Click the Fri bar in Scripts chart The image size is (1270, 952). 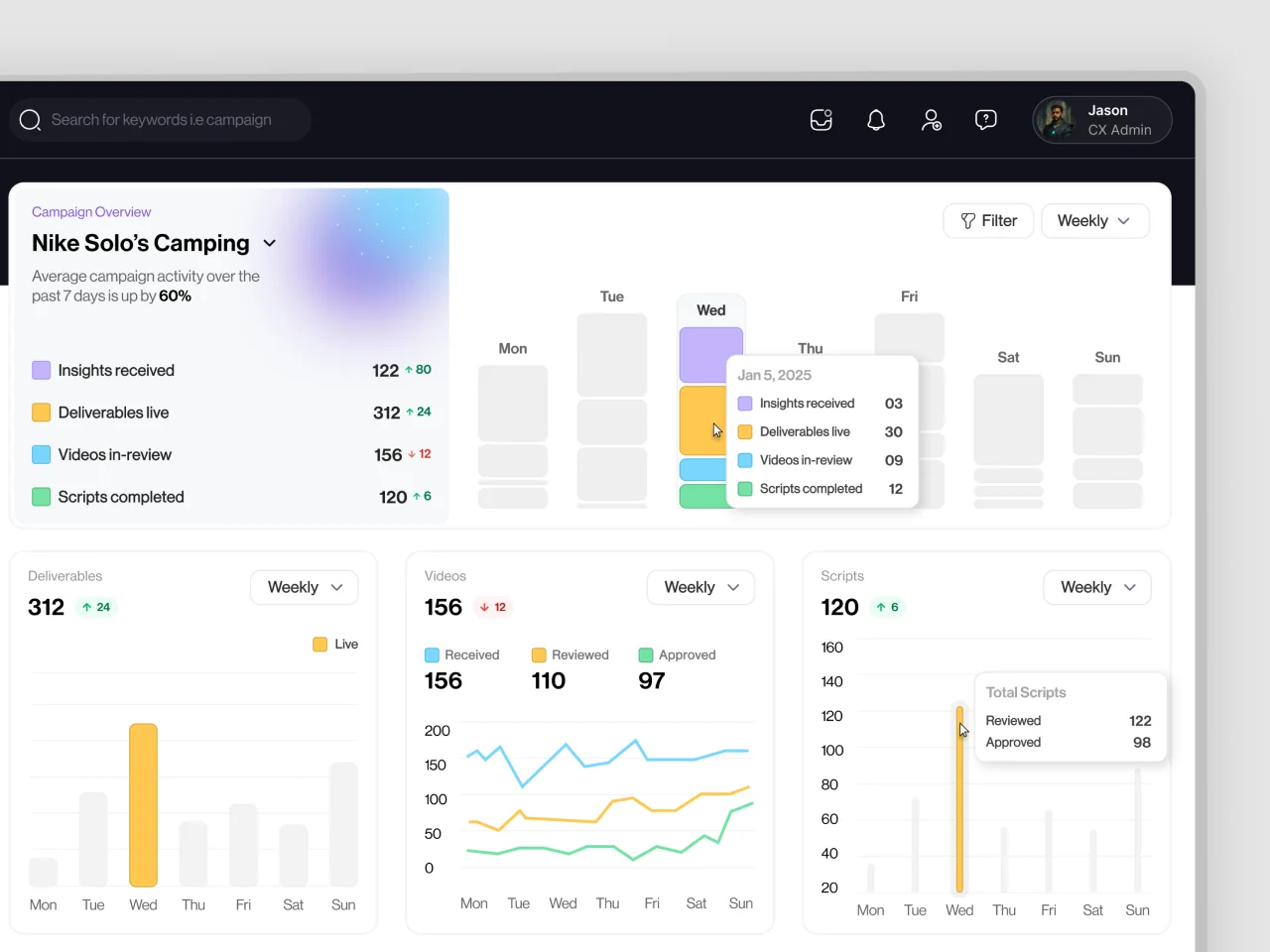[1048, 851]
